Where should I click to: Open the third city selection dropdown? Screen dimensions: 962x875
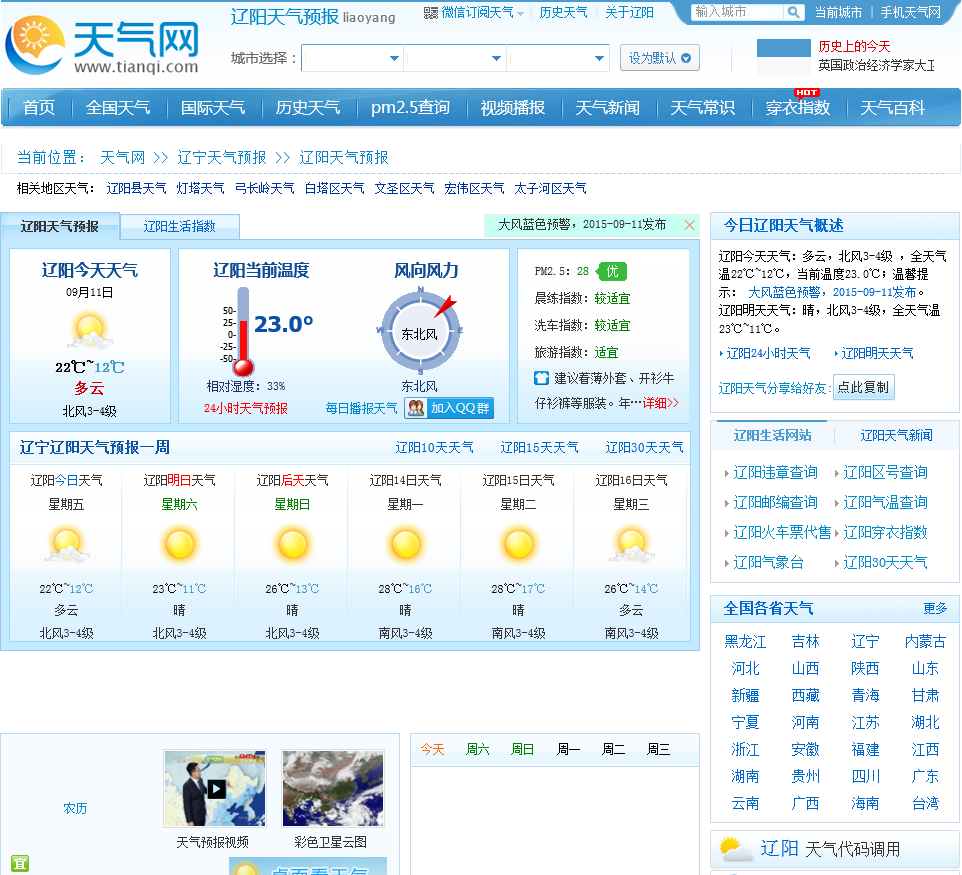(558, 58)
